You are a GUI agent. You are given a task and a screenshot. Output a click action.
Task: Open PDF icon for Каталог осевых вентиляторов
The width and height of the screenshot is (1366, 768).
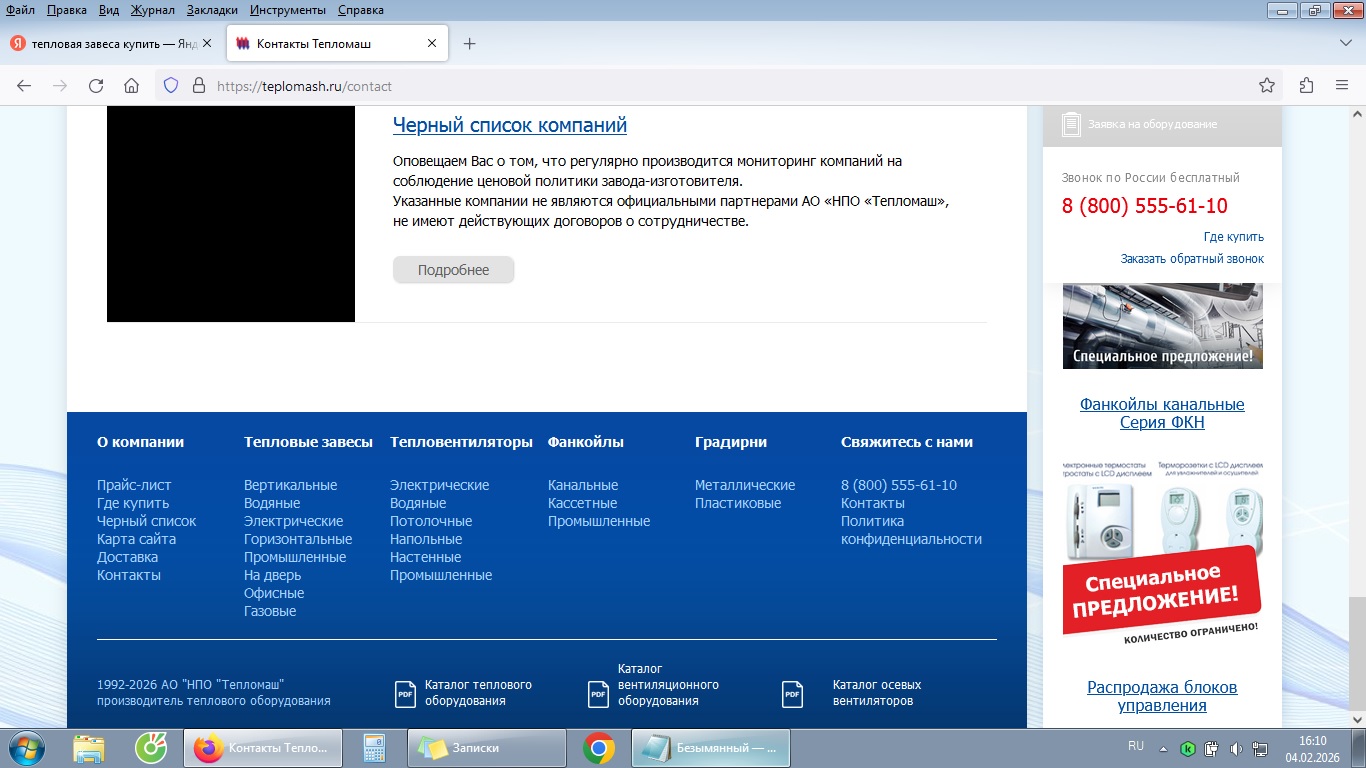coord(792,693)
